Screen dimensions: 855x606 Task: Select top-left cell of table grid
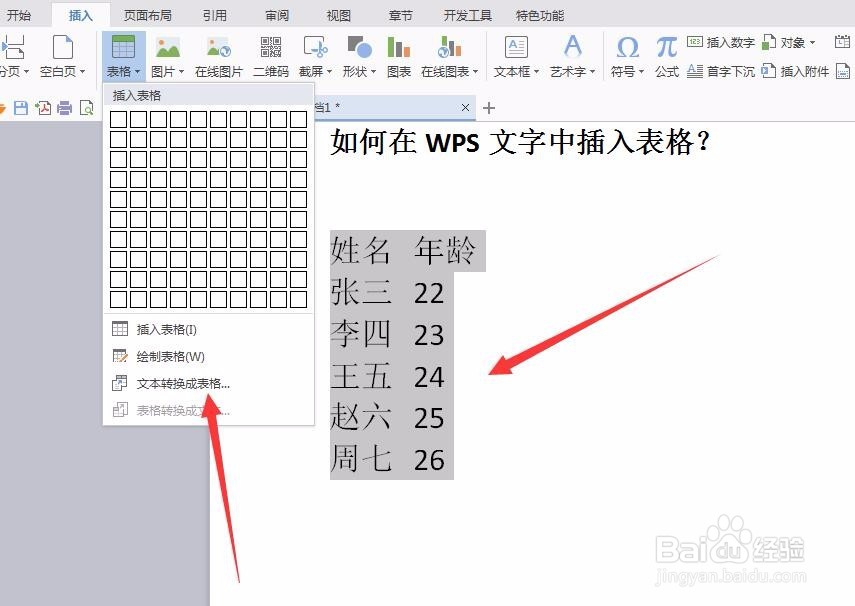click(118, 119)
